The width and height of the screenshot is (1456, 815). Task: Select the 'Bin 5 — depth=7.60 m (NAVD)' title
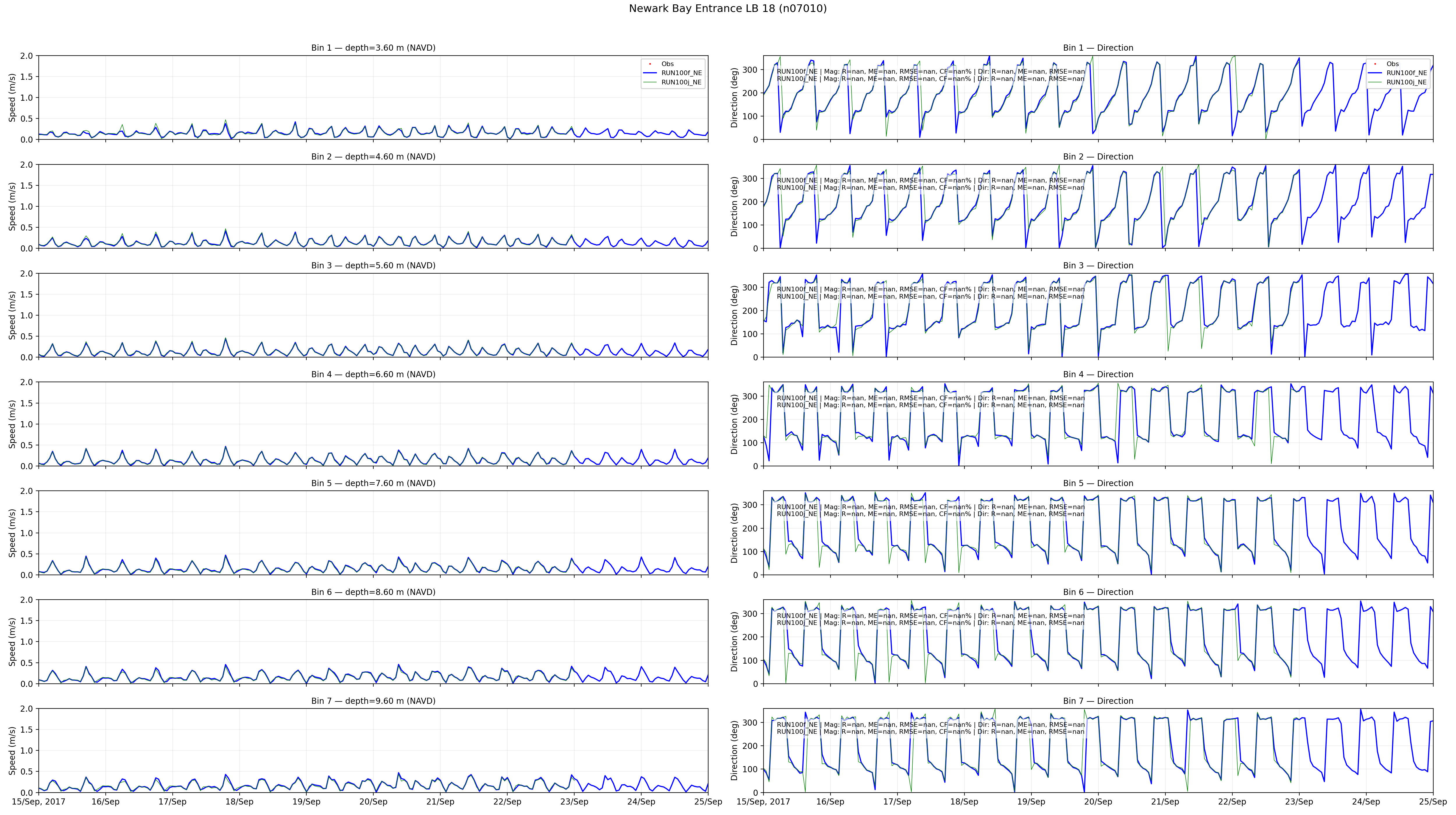click(373, 483)
